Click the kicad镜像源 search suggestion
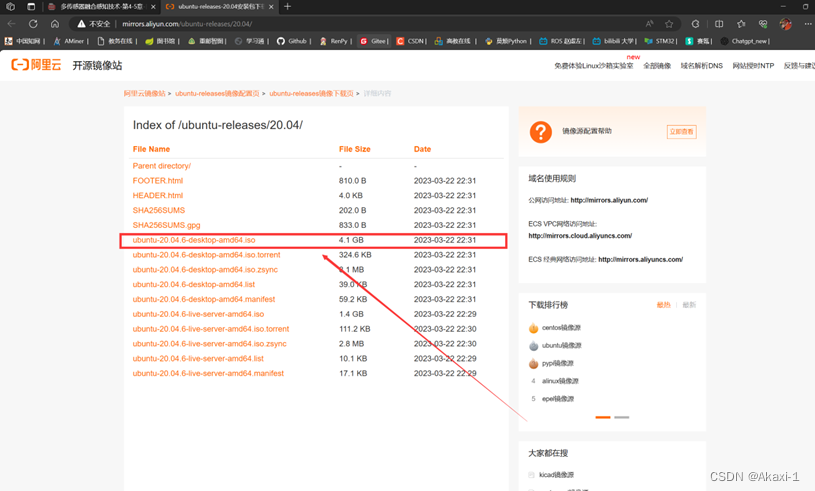 pos(557,475)
